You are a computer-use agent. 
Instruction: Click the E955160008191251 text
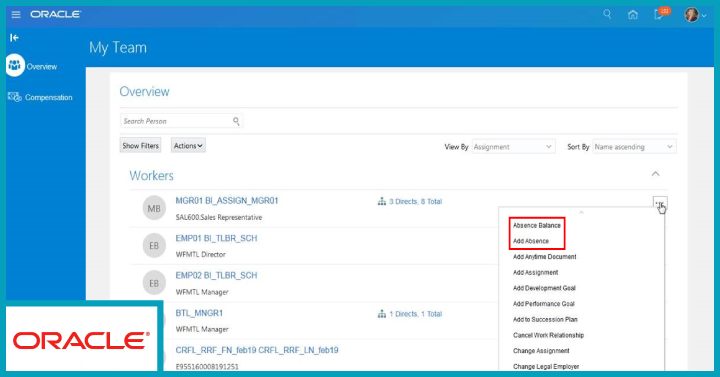(x=207, y=367)
